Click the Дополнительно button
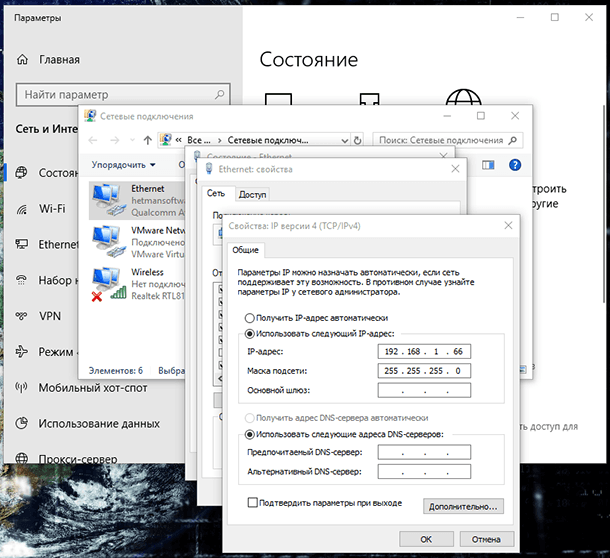Viewport: 610px width, 558px height. (463, 506)
